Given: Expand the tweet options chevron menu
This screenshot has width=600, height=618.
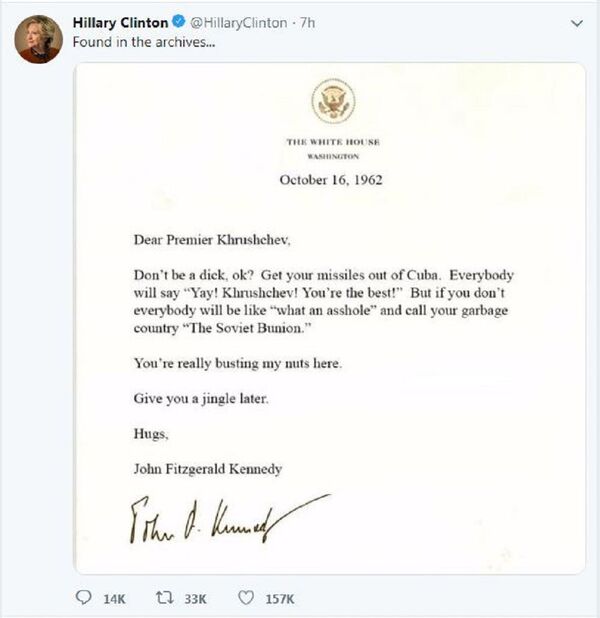Looking at the screenshot, I should 576,23.
